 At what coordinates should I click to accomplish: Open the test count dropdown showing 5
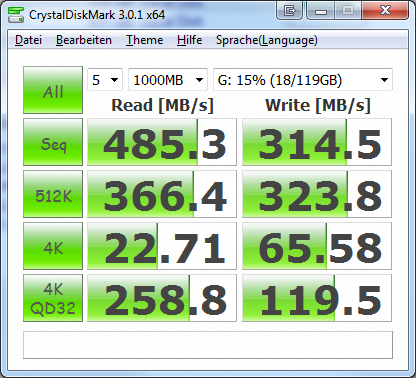(x=105, y=80)
